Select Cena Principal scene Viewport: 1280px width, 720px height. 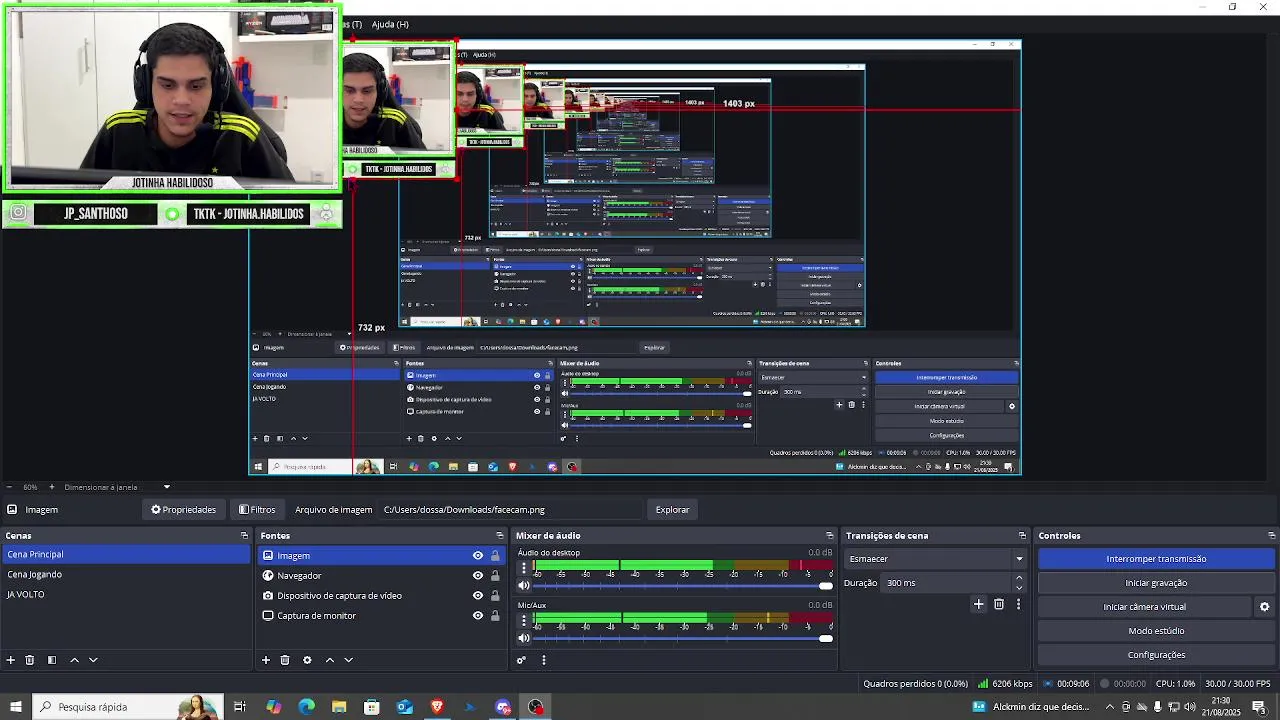click(126, 555)
